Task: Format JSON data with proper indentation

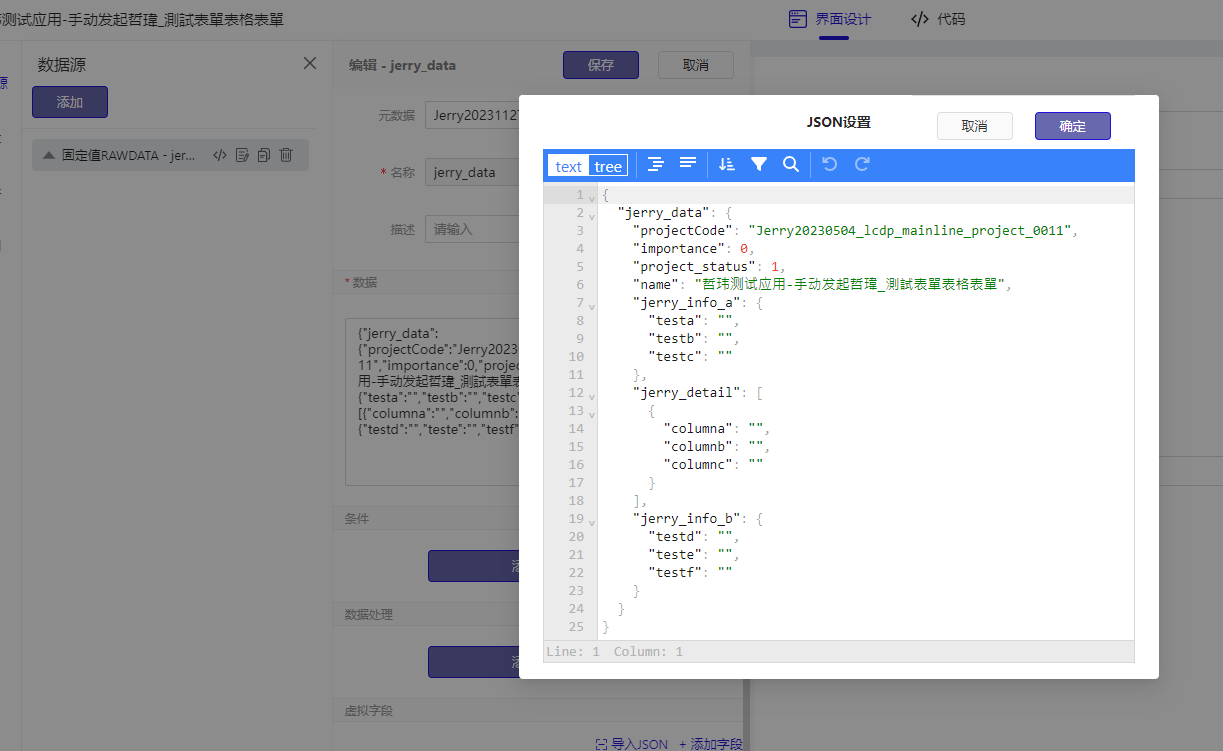Action: click(x=656, y=164)
